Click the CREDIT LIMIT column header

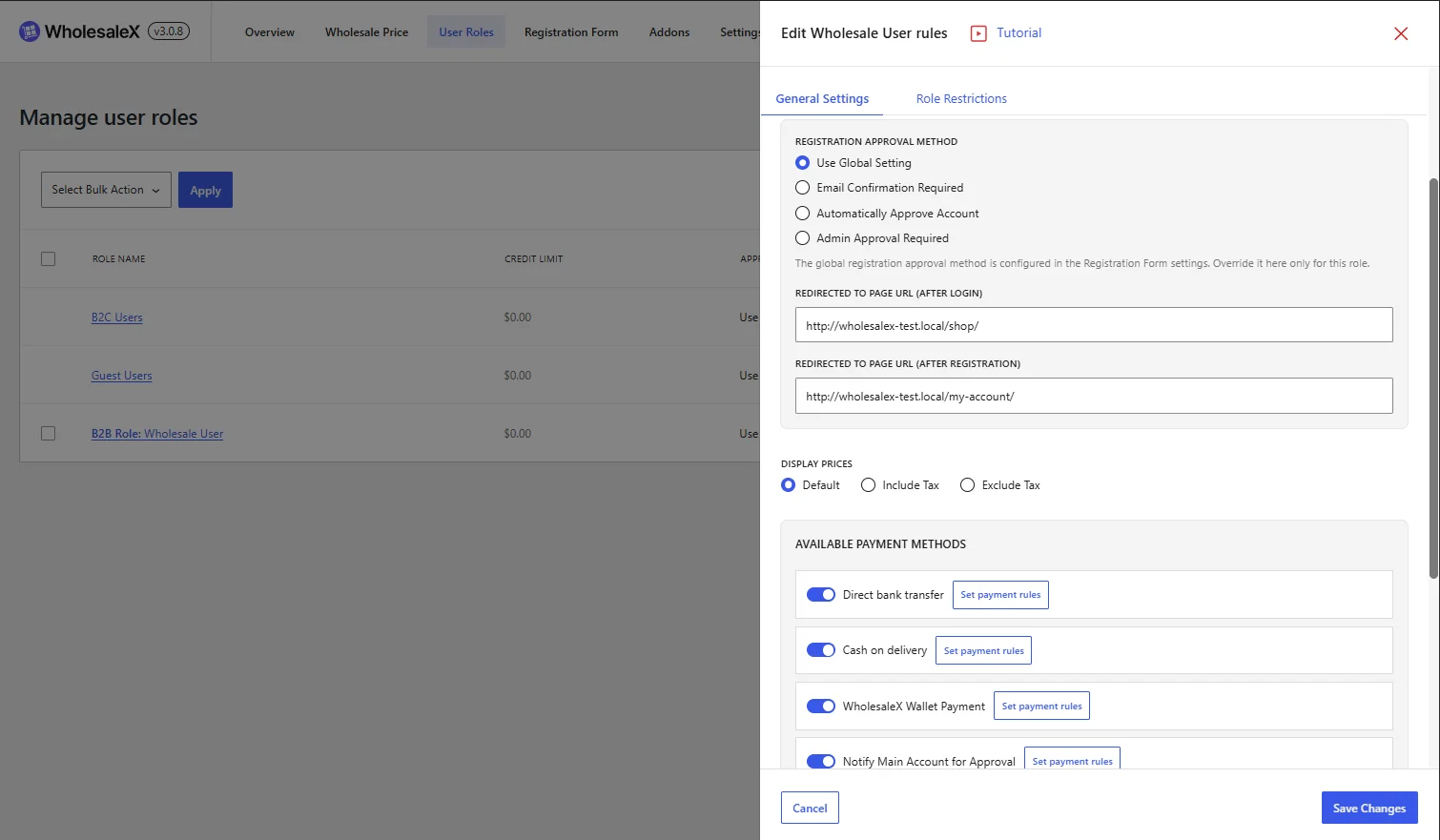point(534,259)
